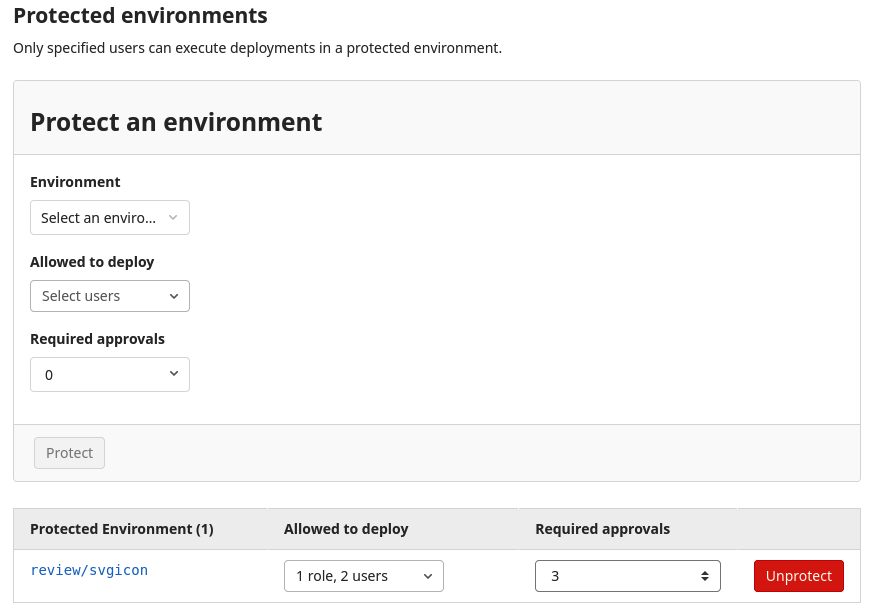874x616 pixels.
Task: Click the Protect button
Action: click(x=69, y=452)
